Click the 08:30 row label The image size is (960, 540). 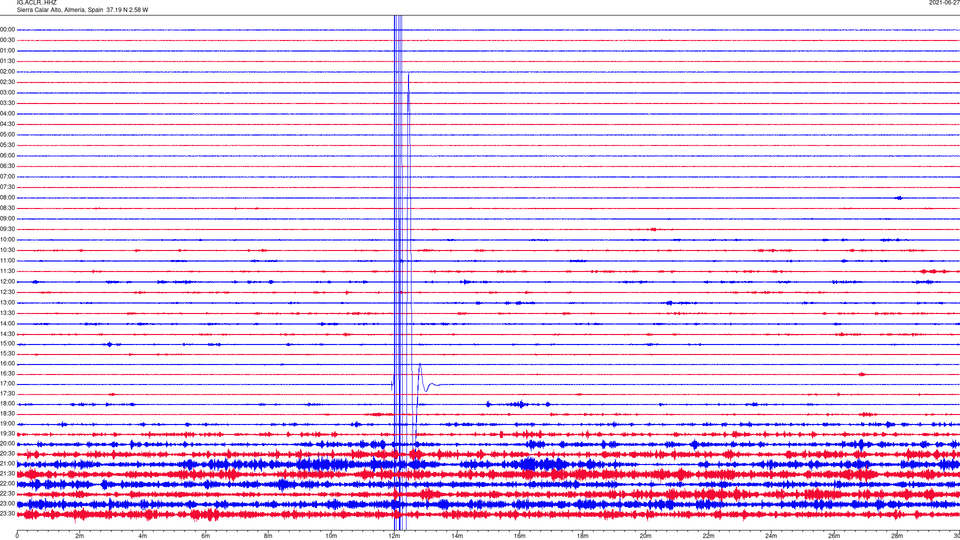7,208
